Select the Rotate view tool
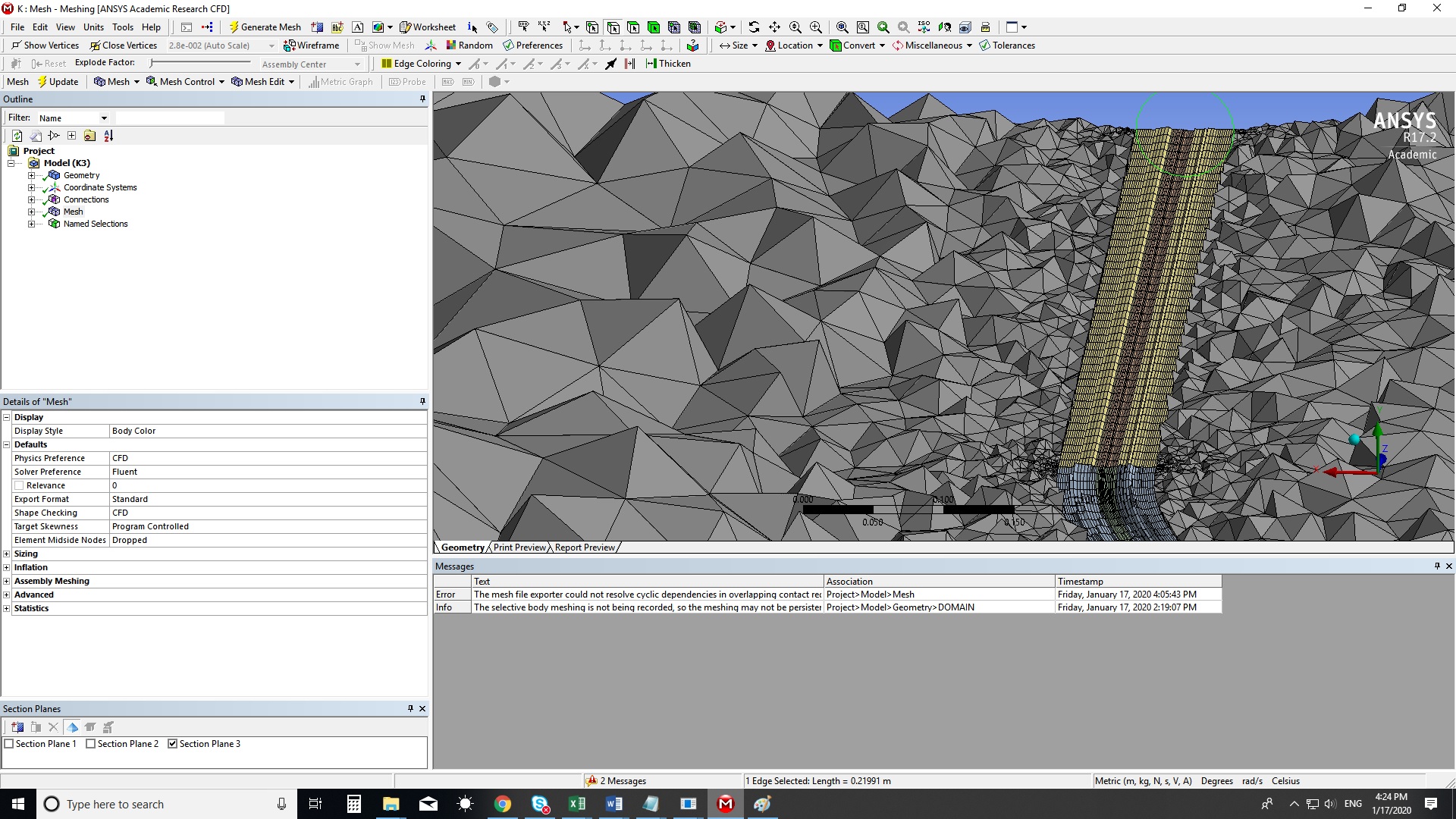This screenshot has height=819, width=1456. [x=754, y=27]
